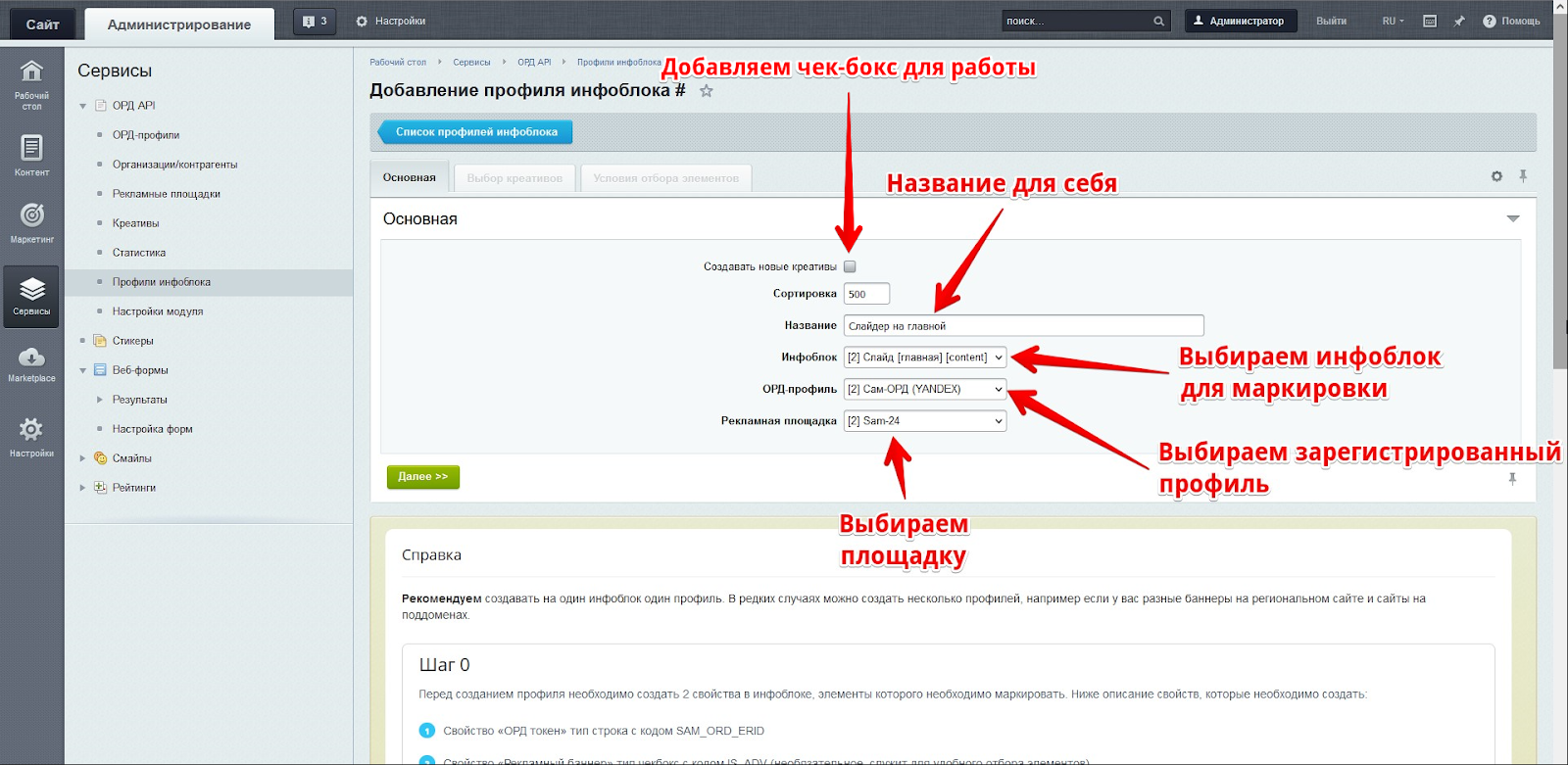This screenshot has width=1568, height=765.
Task: Toggle Создавать новые креативы checkbox
Action: tap(850, 266)
